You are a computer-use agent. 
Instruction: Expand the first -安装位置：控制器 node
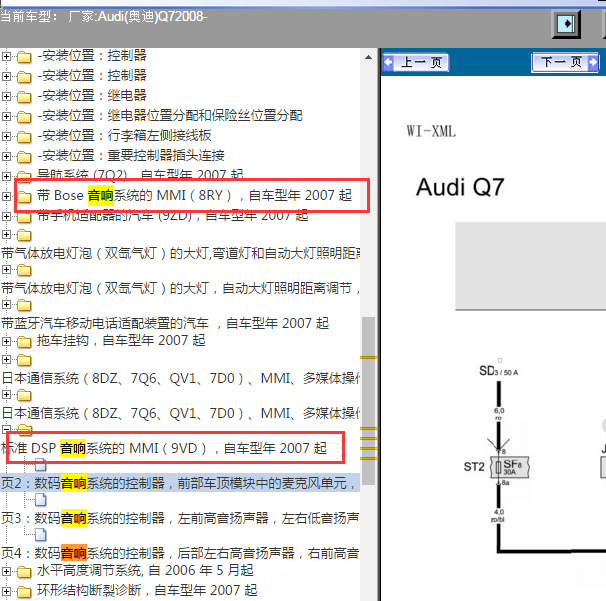coord(6,56)
